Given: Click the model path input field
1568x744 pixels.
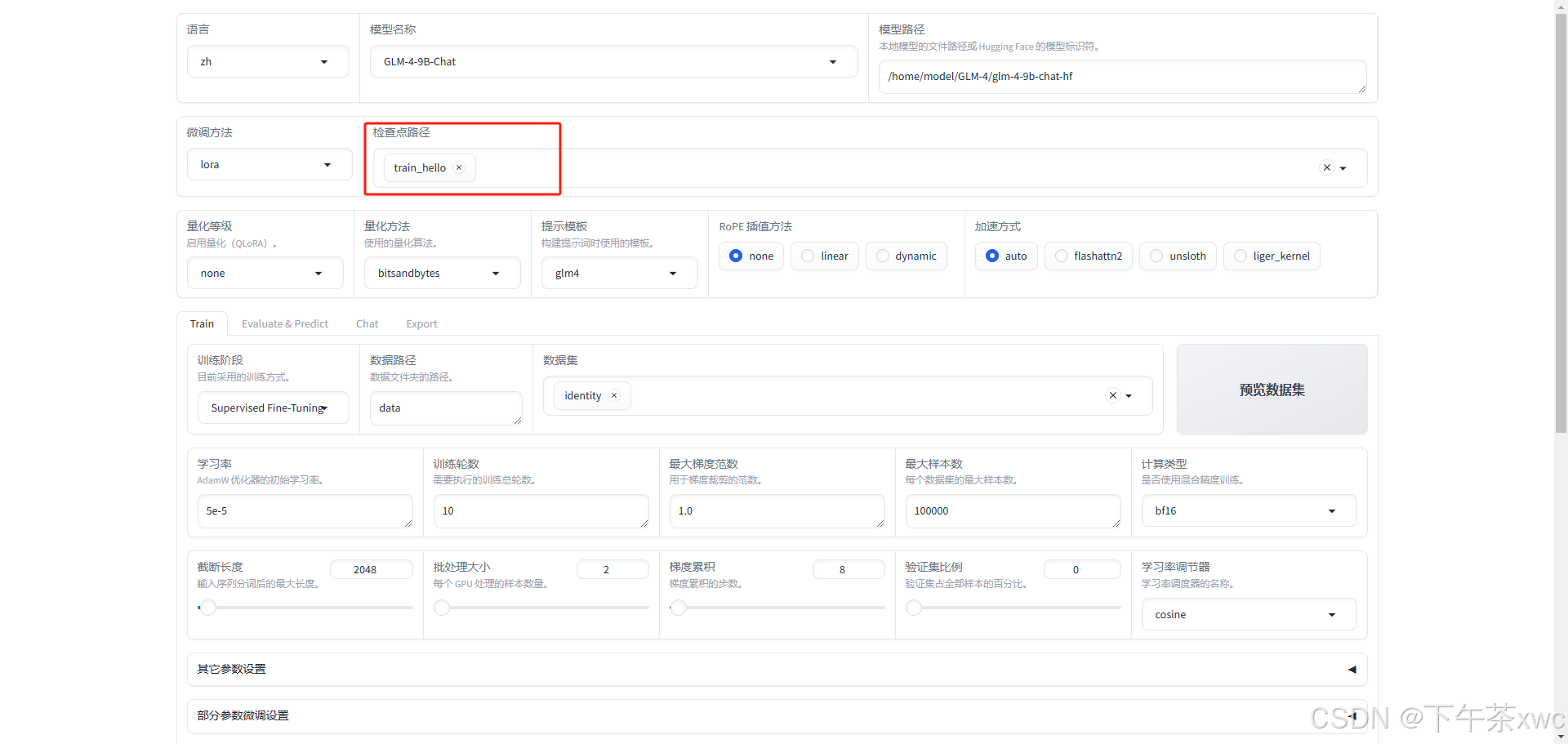Looking at the screenshot, I should (1122, 76).
